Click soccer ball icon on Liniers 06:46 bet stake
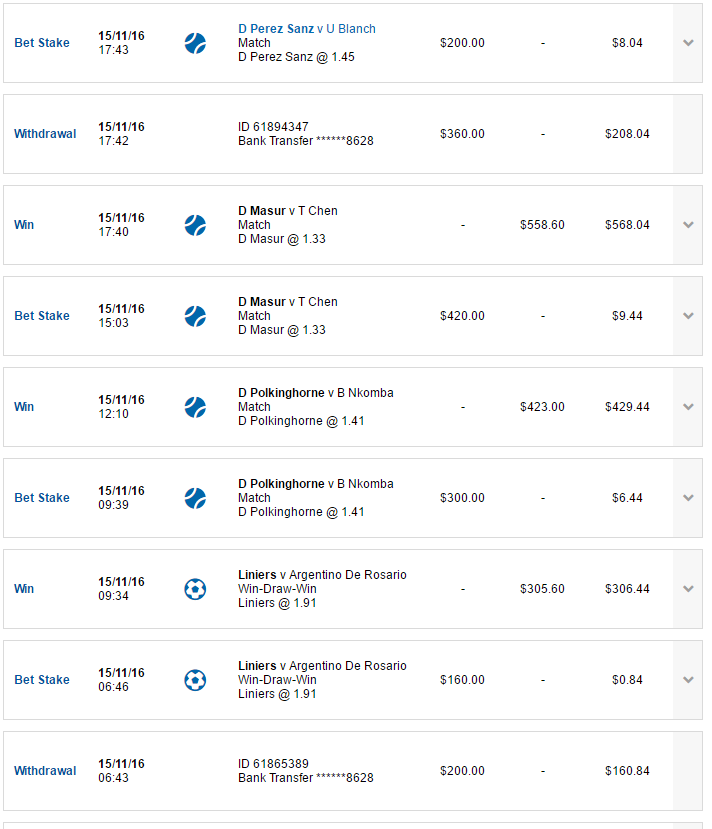712x829 pixels. pos(195,680)
